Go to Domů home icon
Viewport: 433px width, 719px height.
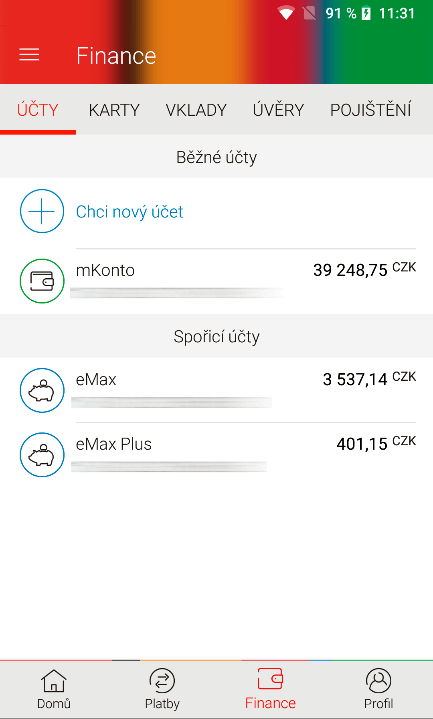coord(54,681)
